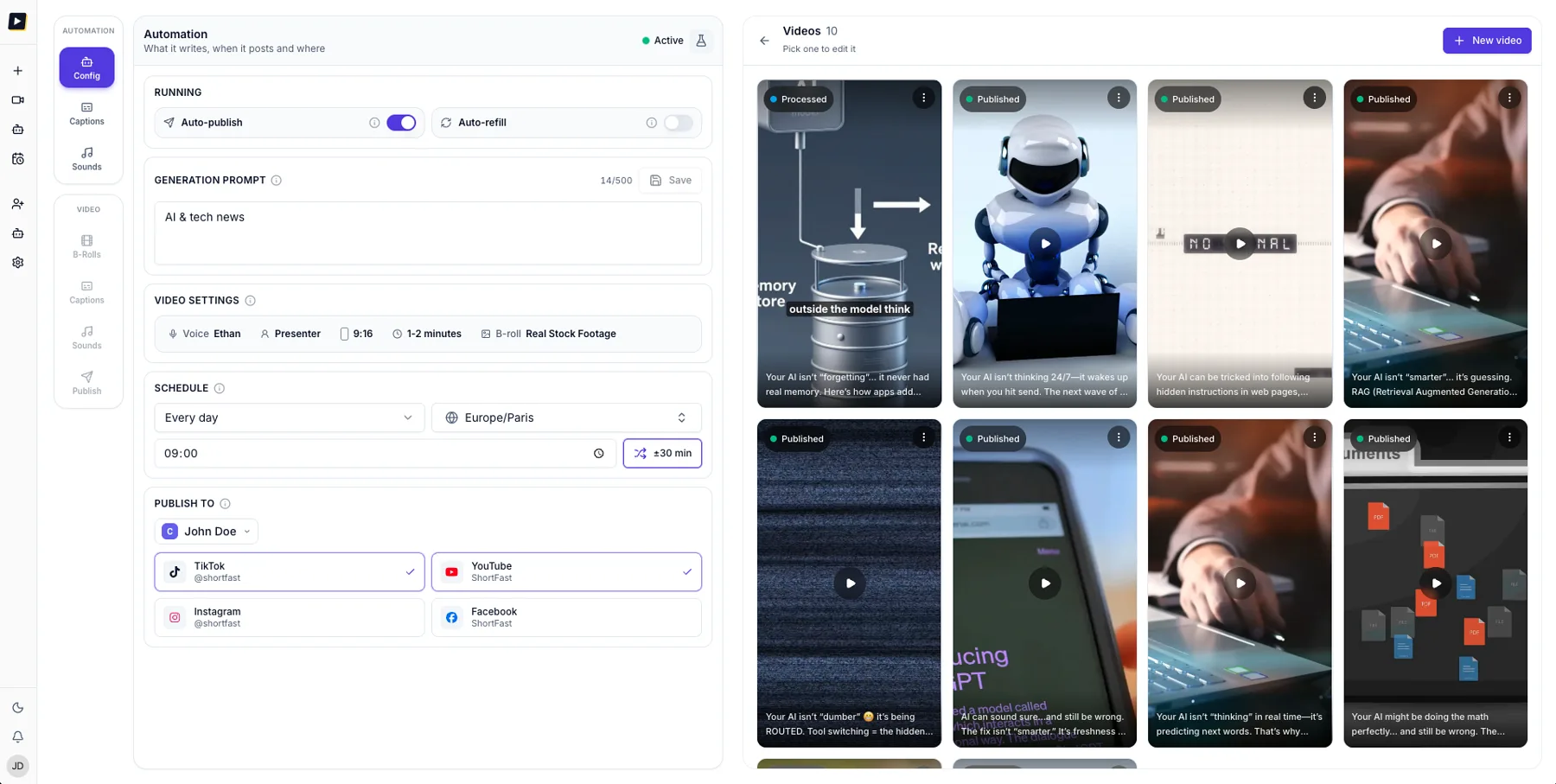The height and width of the screenshot is (784, 1556).
Task: Open options menu on 'tricked into following' card
Action: tap(1314, 99)
